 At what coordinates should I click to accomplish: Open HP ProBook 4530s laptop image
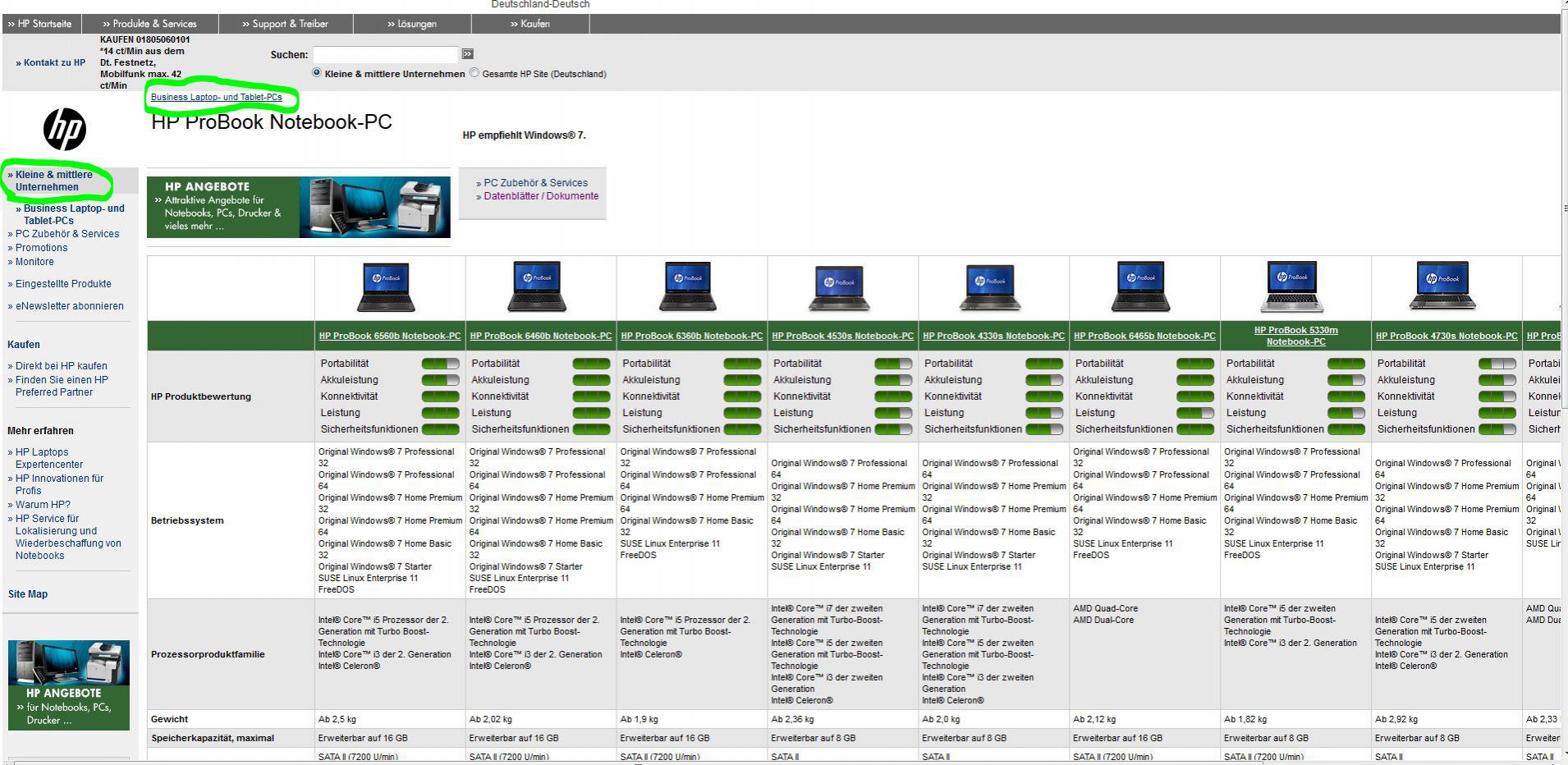[839, 288]
